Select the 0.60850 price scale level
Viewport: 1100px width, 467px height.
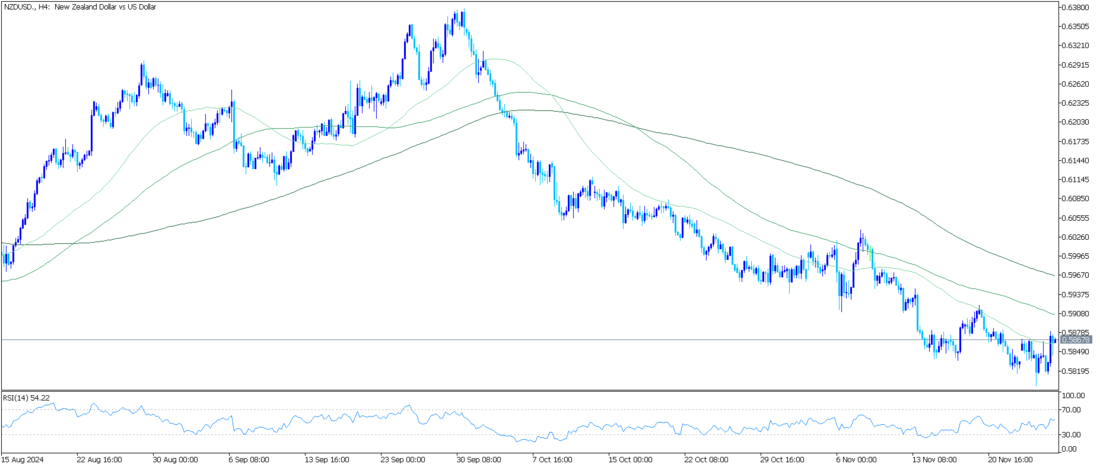coord(1075,198)
